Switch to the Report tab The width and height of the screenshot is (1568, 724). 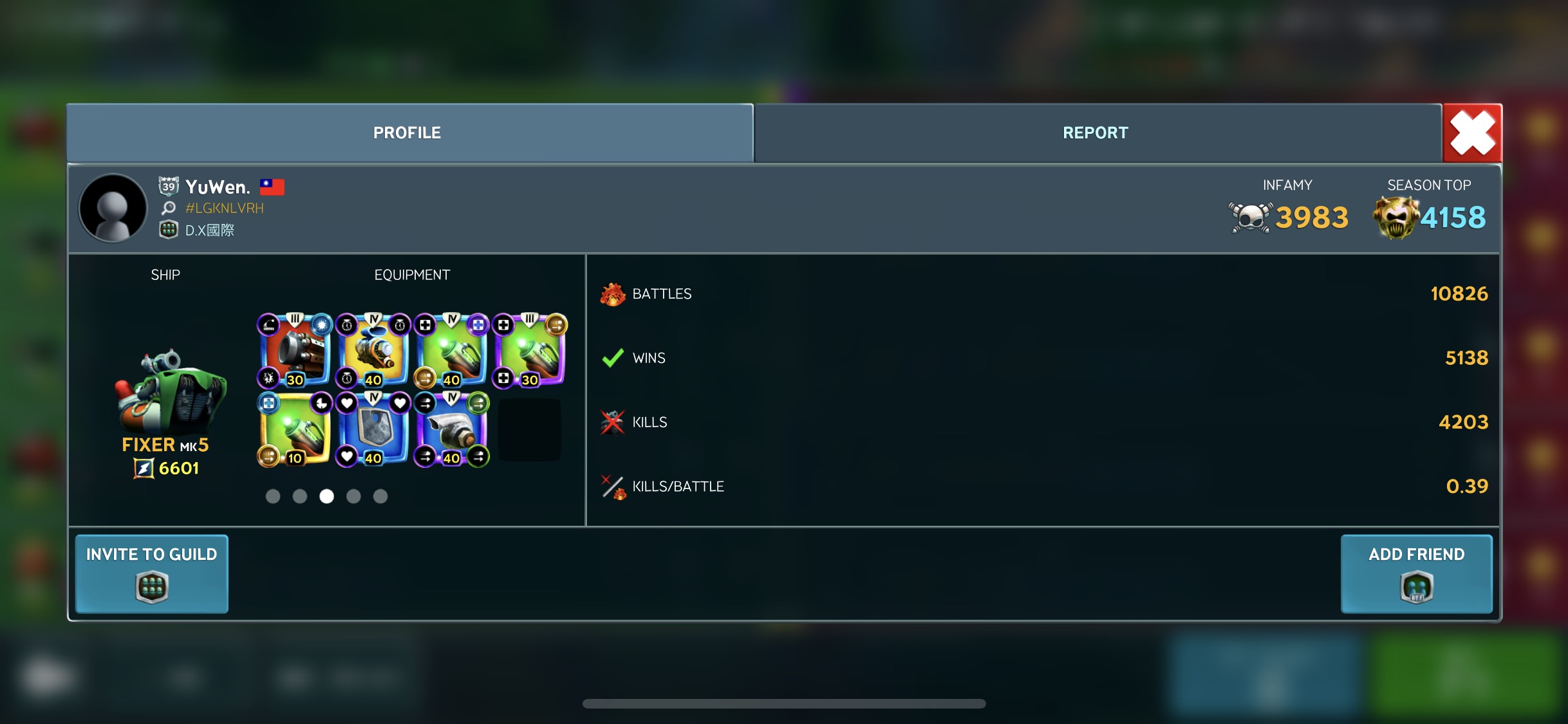[x=1097, y=133]
